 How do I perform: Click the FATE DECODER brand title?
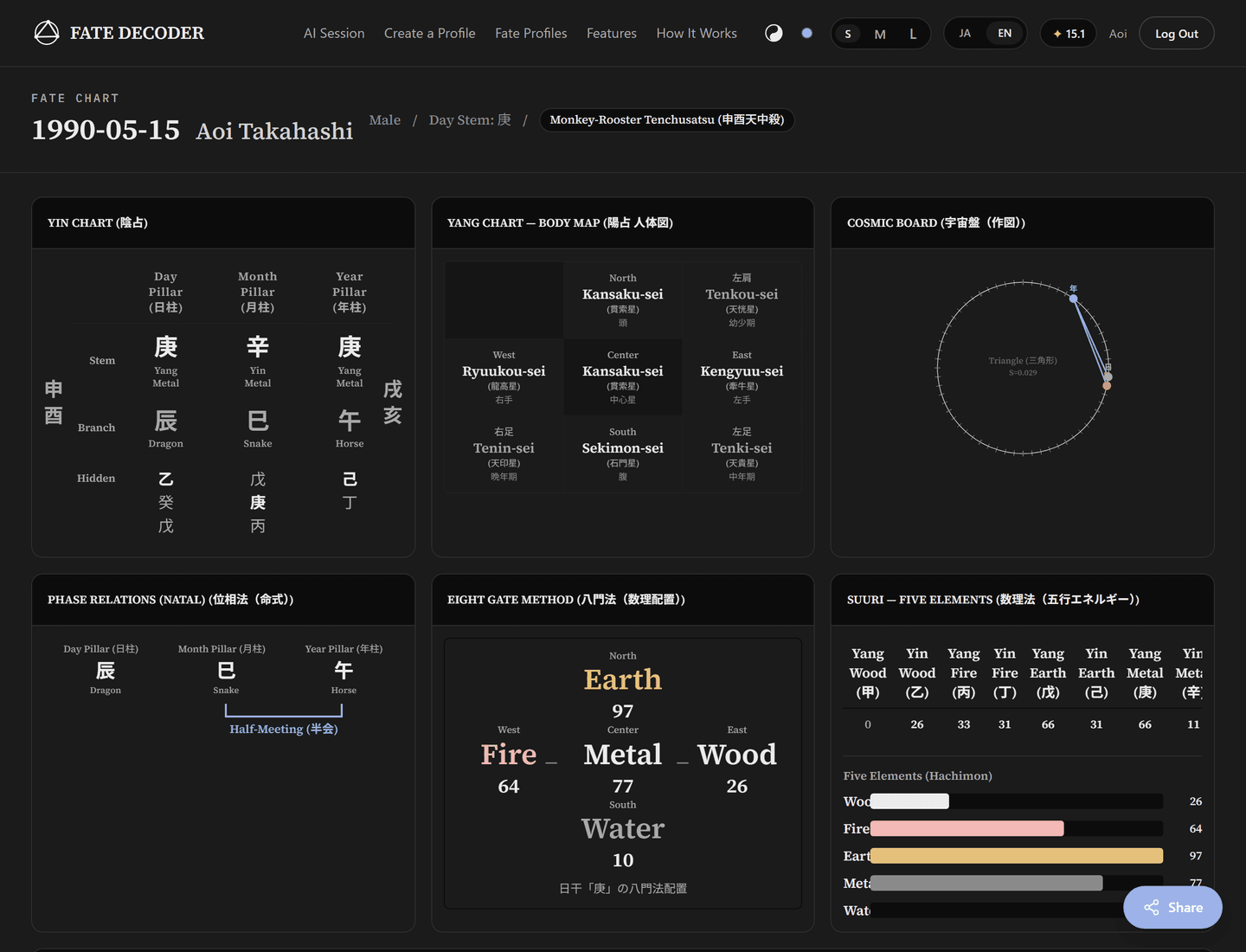pyautogui.click(x=137, y=33)
